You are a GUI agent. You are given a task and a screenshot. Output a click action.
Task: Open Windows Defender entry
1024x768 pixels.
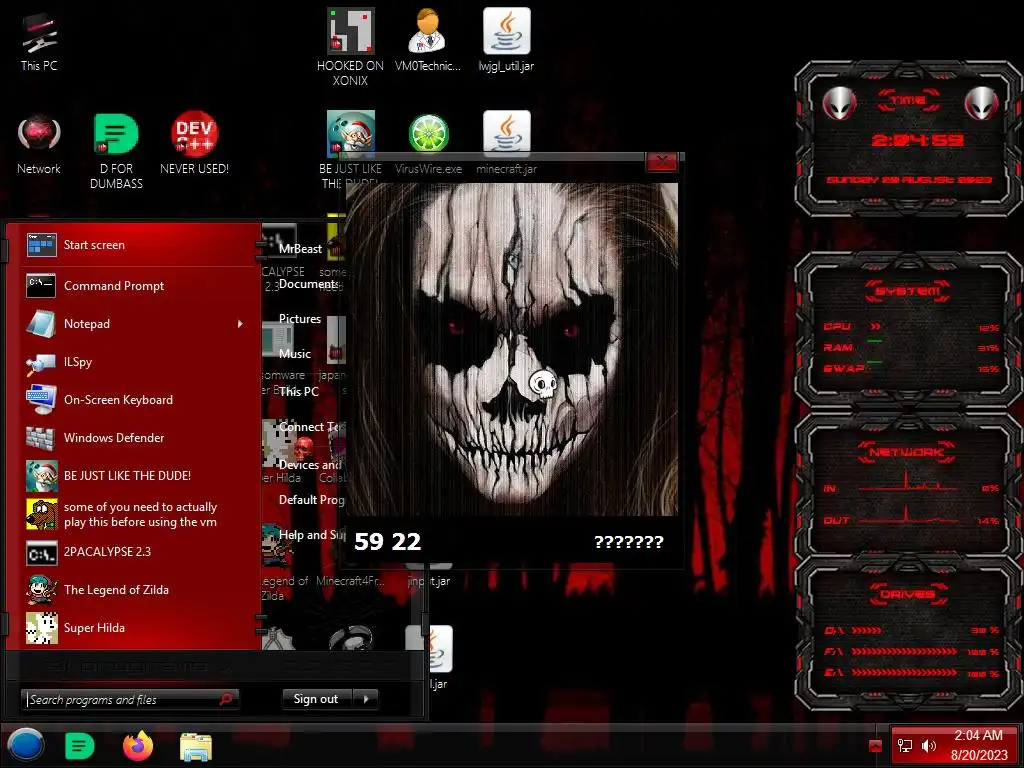138,438
